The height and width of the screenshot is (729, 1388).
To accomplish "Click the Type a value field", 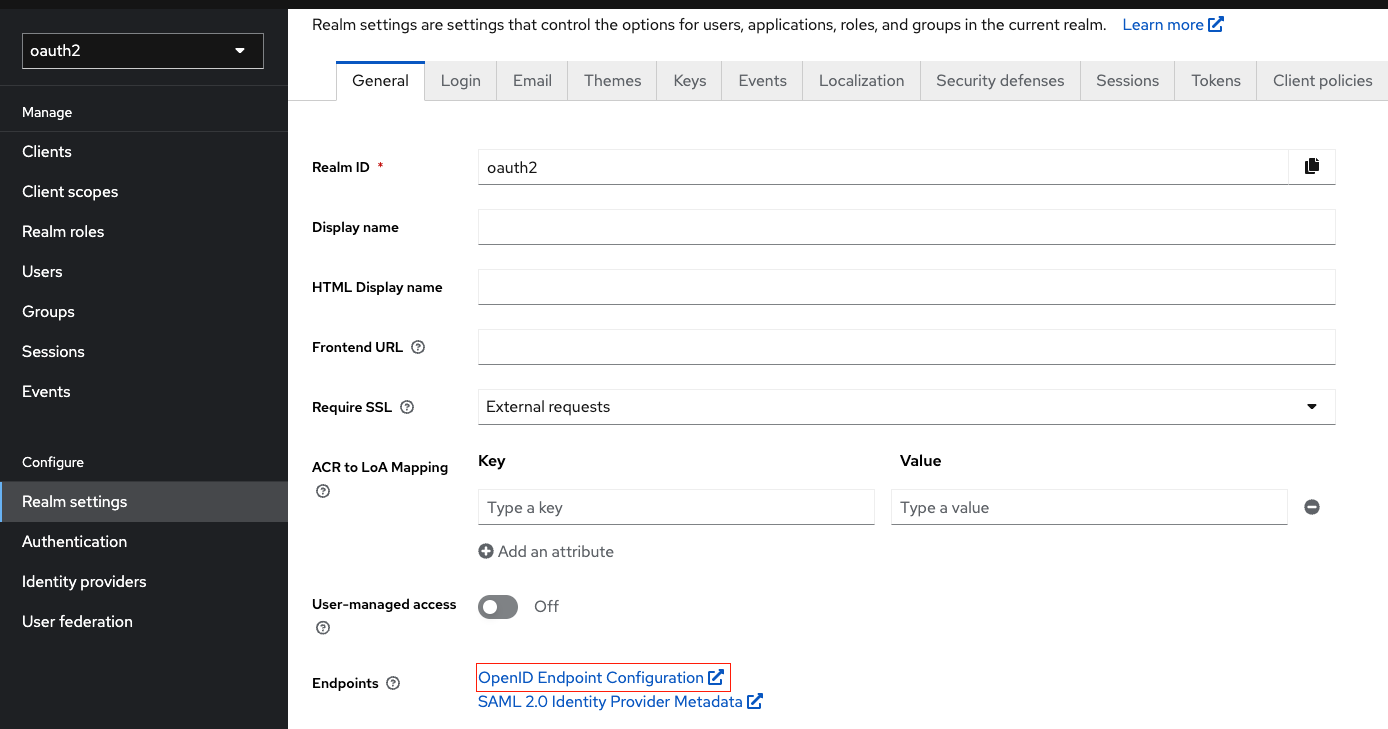I will (1089, 507).
